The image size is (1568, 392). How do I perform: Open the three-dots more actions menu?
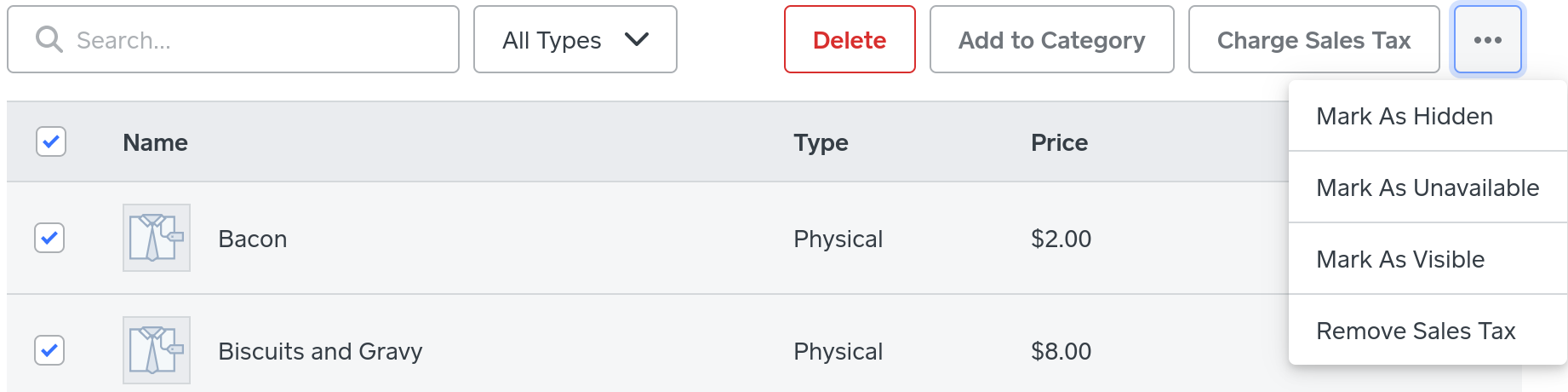click(x=1487, y=40)
